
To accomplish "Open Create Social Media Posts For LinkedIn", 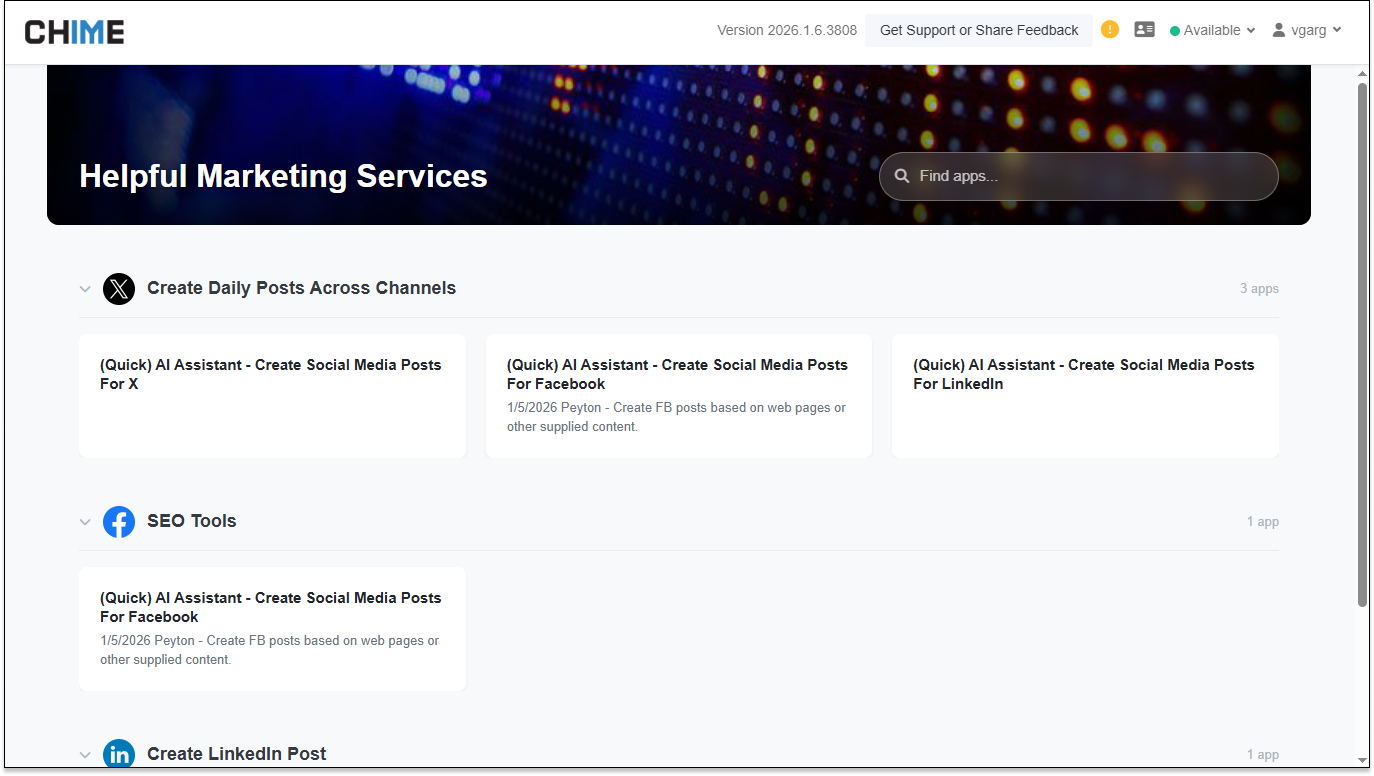I will pos(1084,396).
